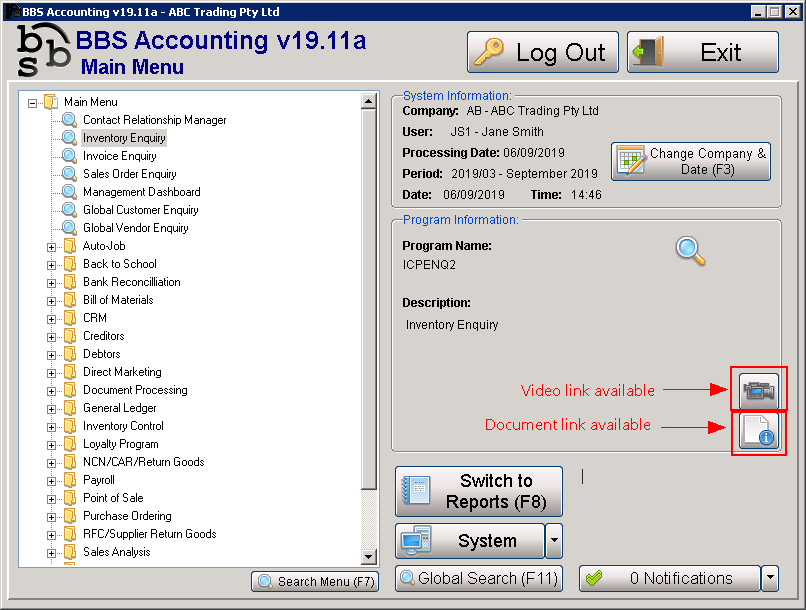Click Switch to Reports (F8) button
This screenshot has width=806, height=610.
pos(479,491)
